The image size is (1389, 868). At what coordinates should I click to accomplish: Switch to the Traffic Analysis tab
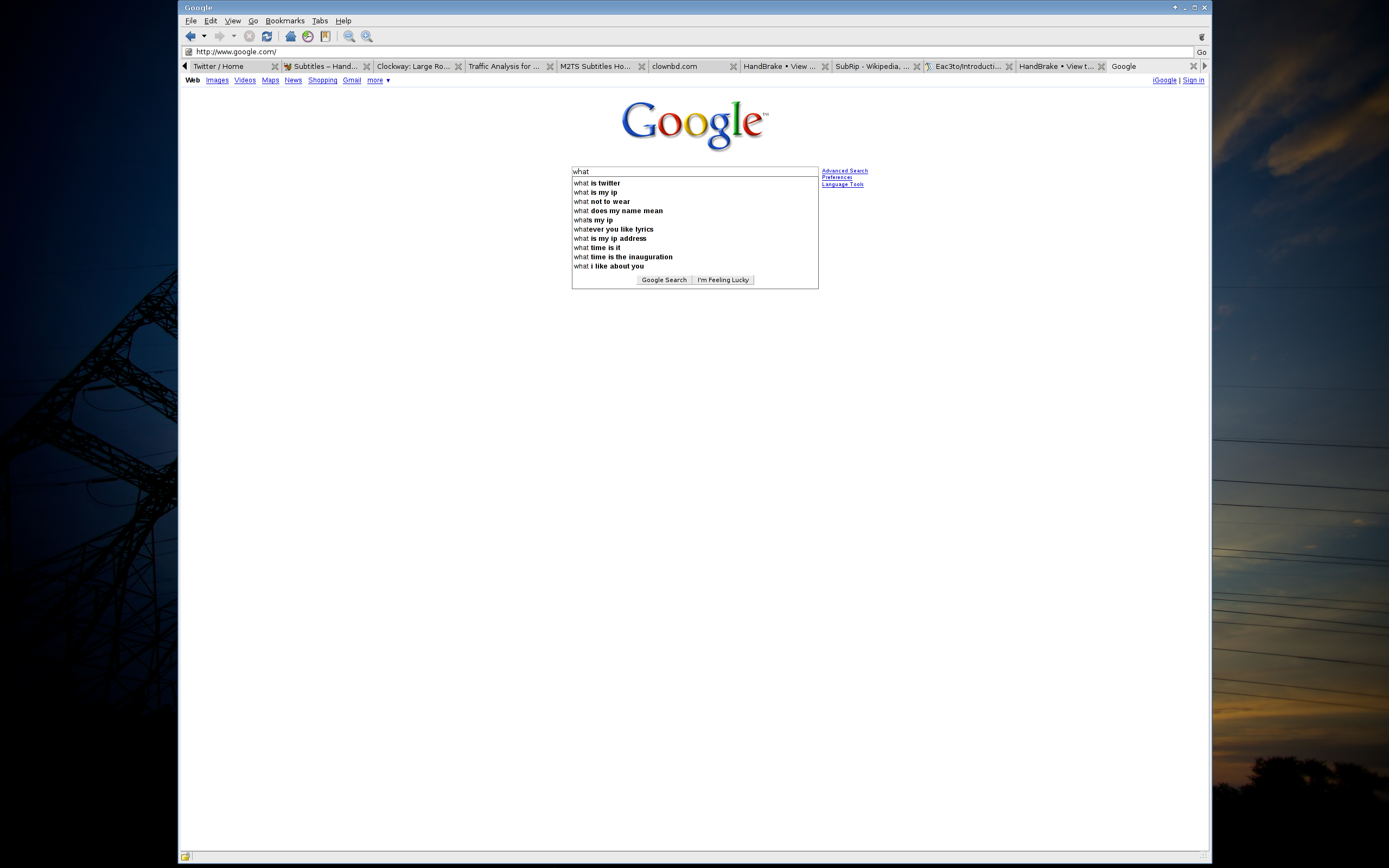[505, 67]
